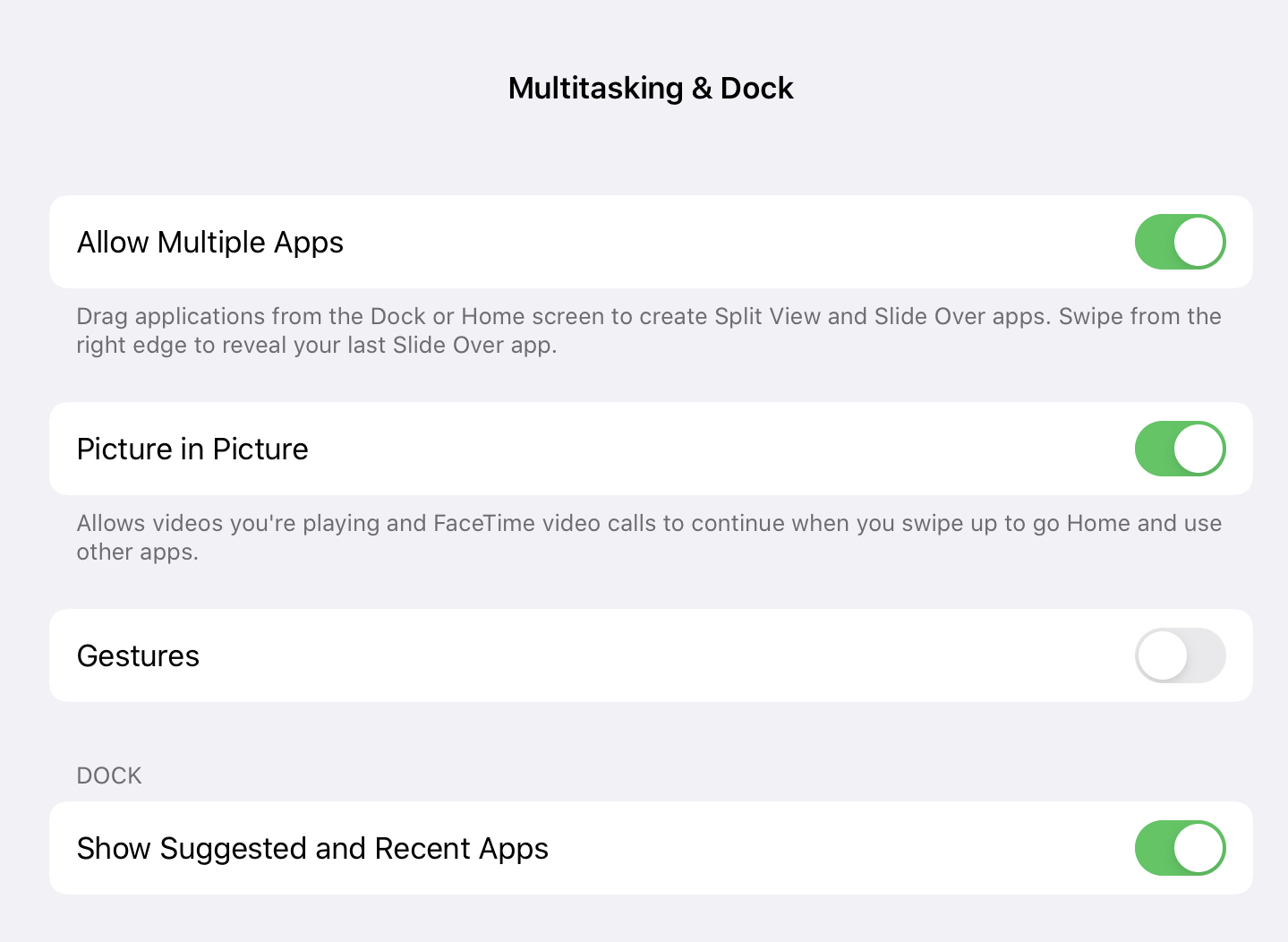Click the "DOCK" section header
This screenshot has width=1288, height=942.
pyautogui.click(x=109, y=775)
